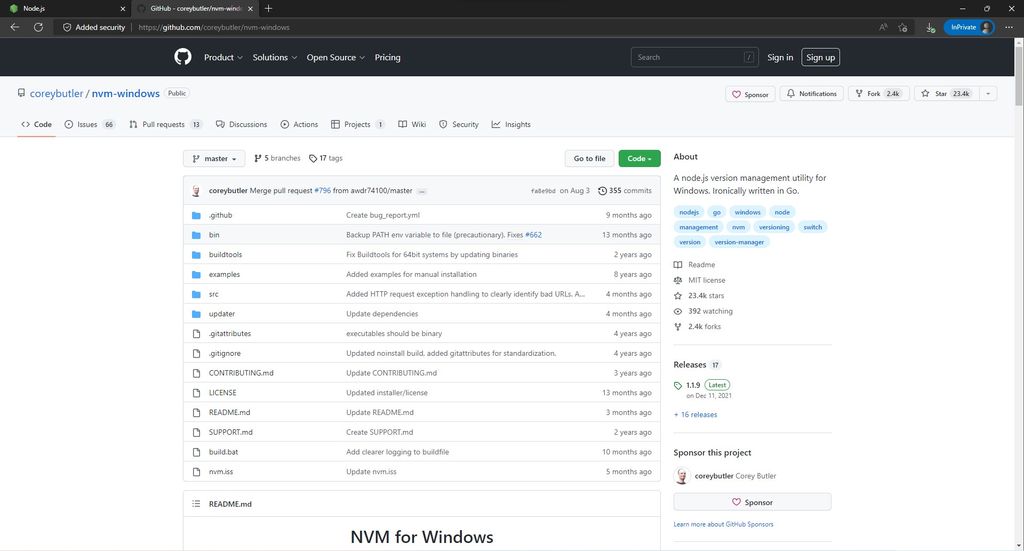Open the browser settings ellipsis menu
The height and width of the screenshot is (551, 1024).
(1009, 27)
